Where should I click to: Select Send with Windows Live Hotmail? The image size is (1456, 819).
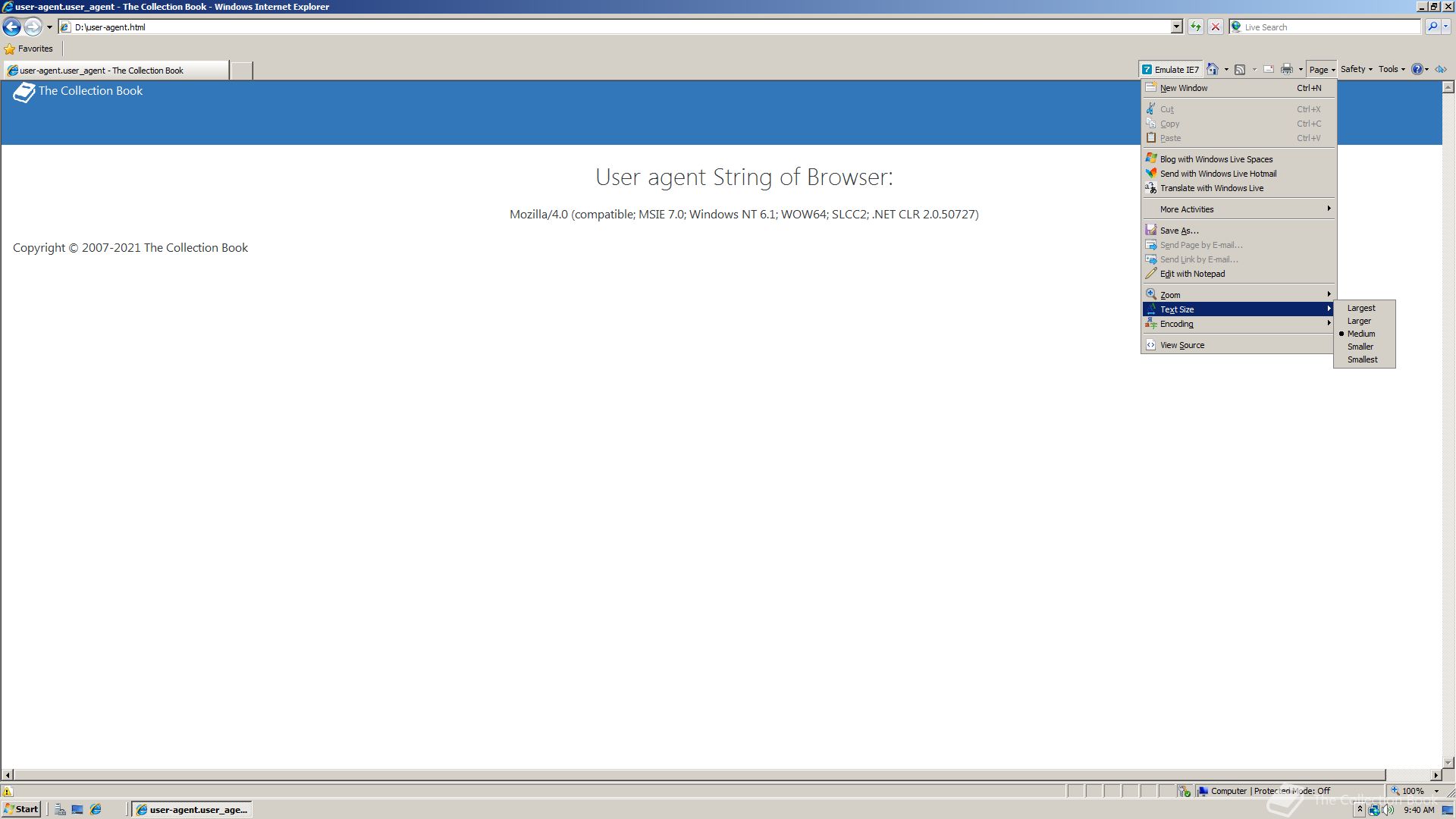pos(1238,174)
